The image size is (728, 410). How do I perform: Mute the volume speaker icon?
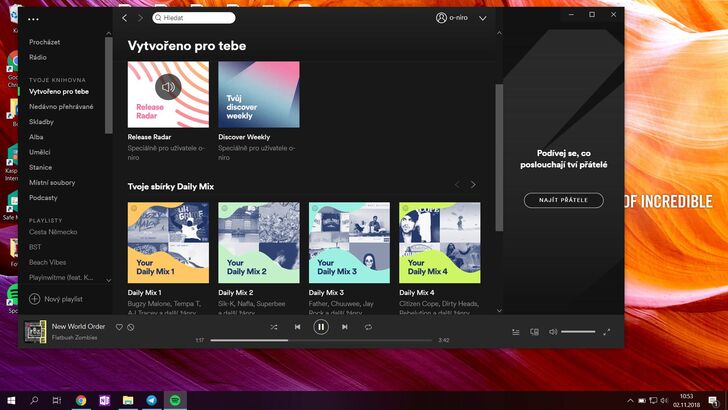552,331
